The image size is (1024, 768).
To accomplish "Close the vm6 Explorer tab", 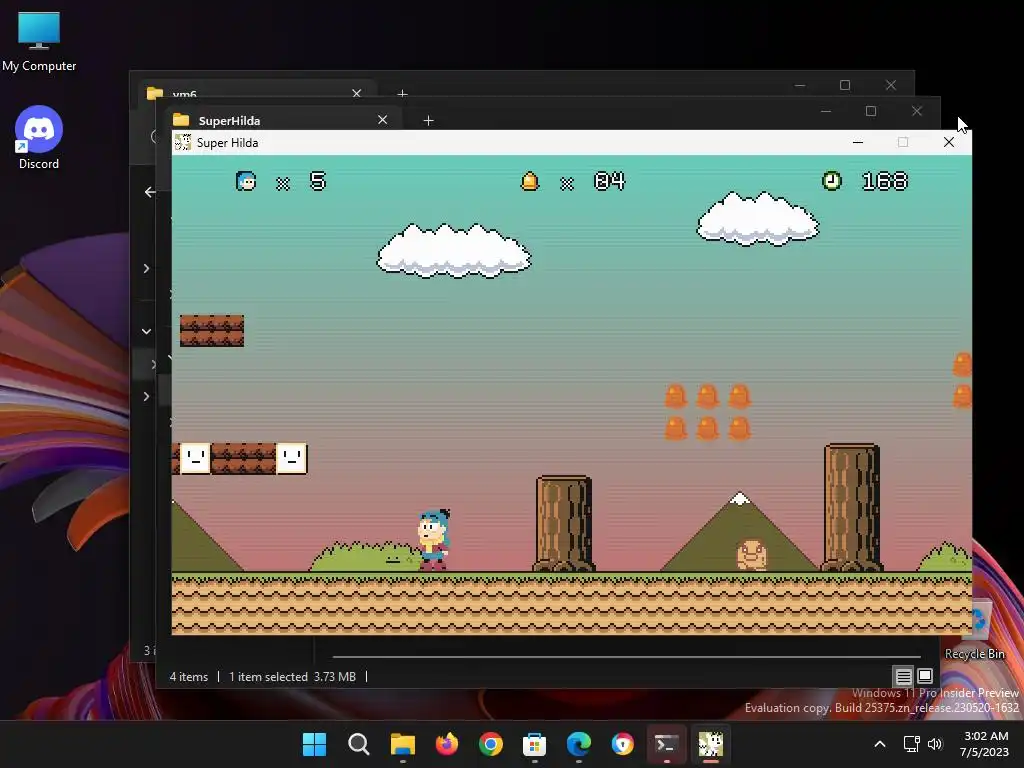I will pyautogui.click(x=357, y=93).
